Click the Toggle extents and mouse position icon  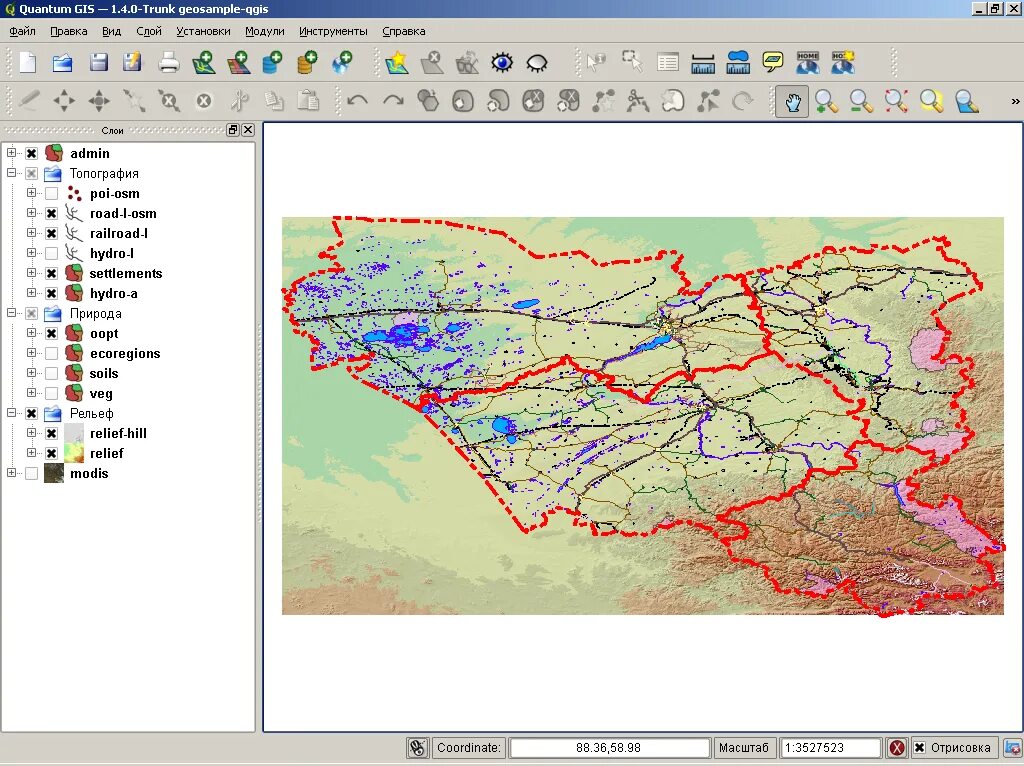(x=417, y=748)
